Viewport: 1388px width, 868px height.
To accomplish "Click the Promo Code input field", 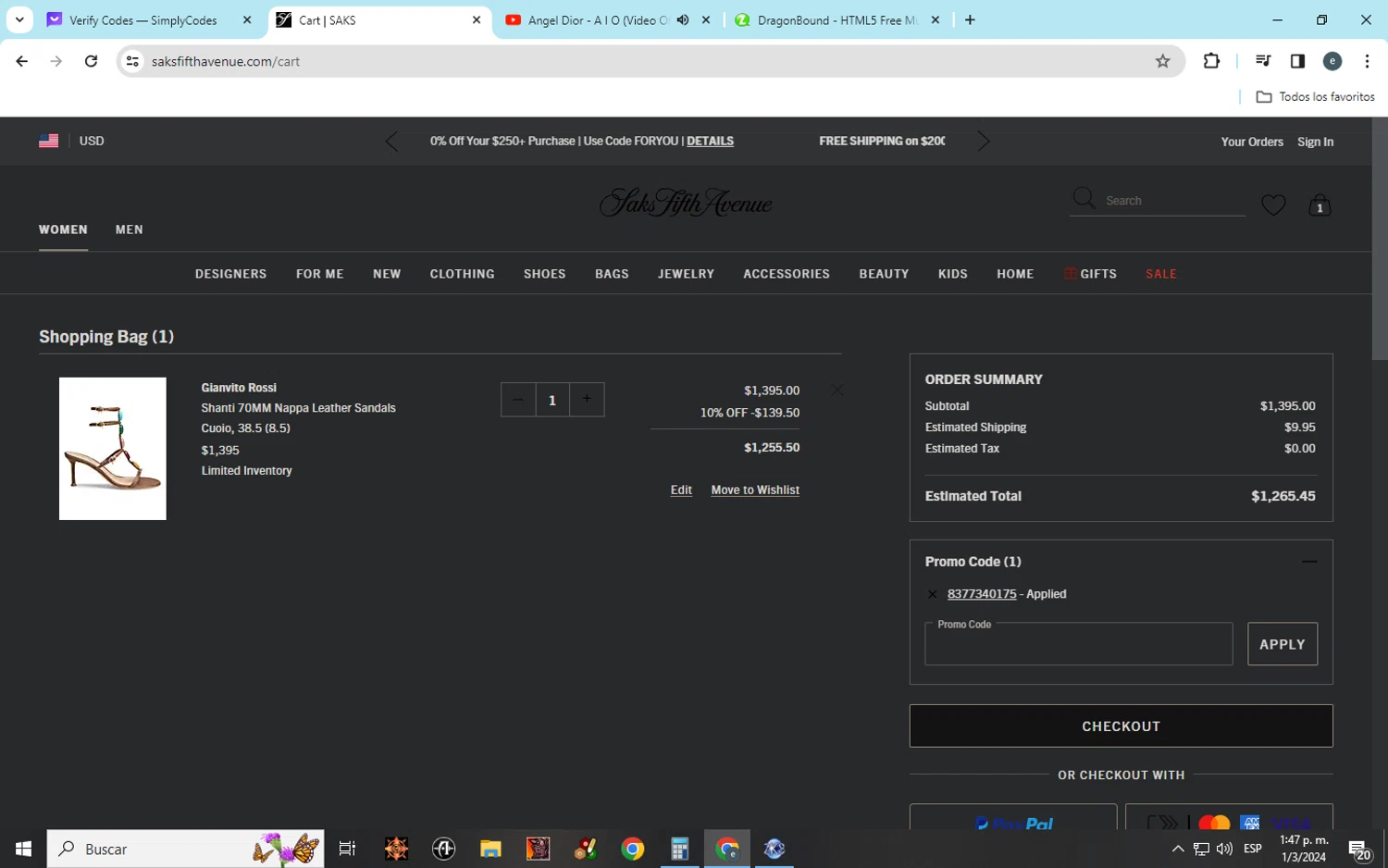I will coord(1078,644).
